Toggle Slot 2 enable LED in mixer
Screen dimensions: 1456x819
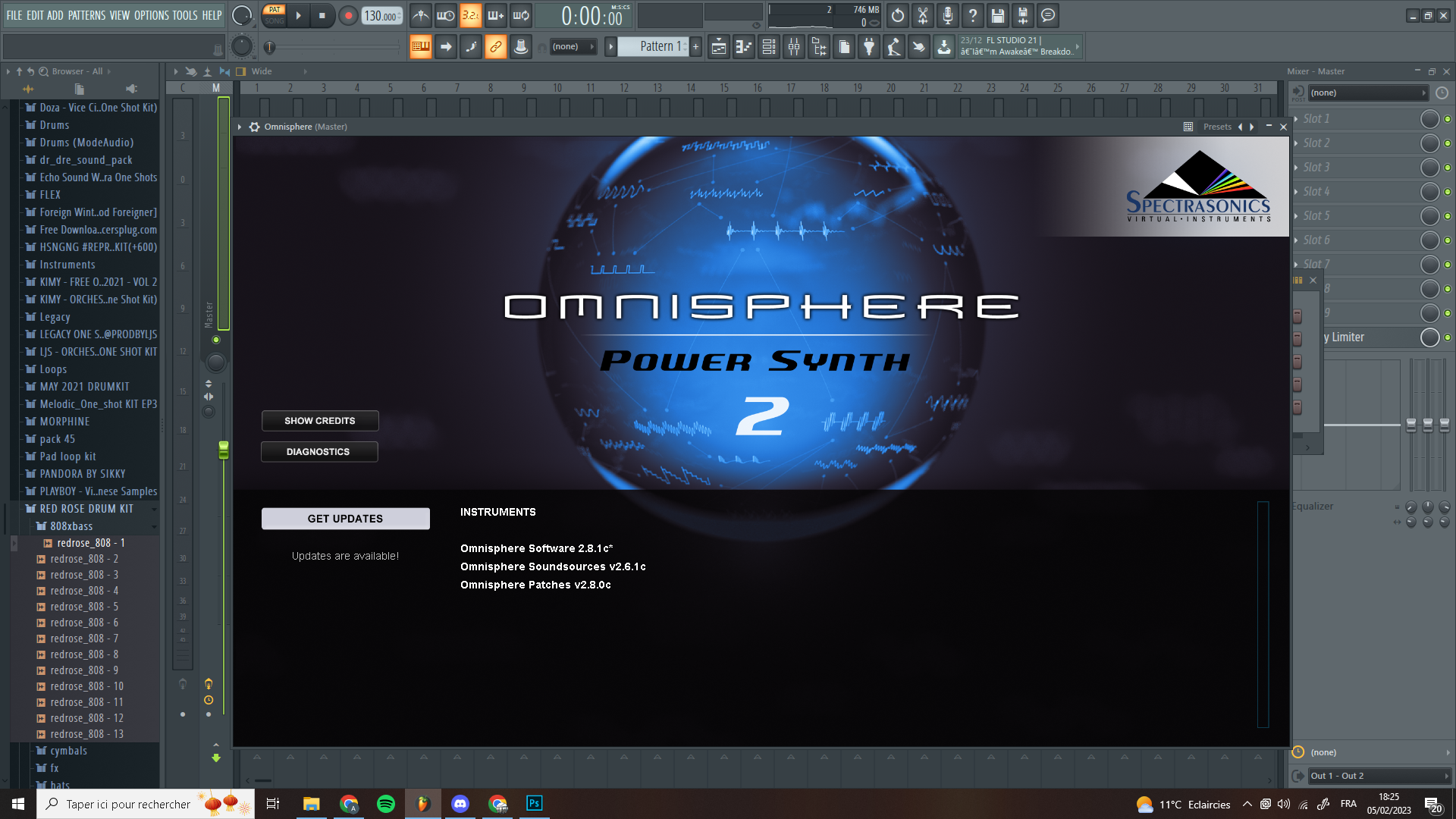[1448, 143]
